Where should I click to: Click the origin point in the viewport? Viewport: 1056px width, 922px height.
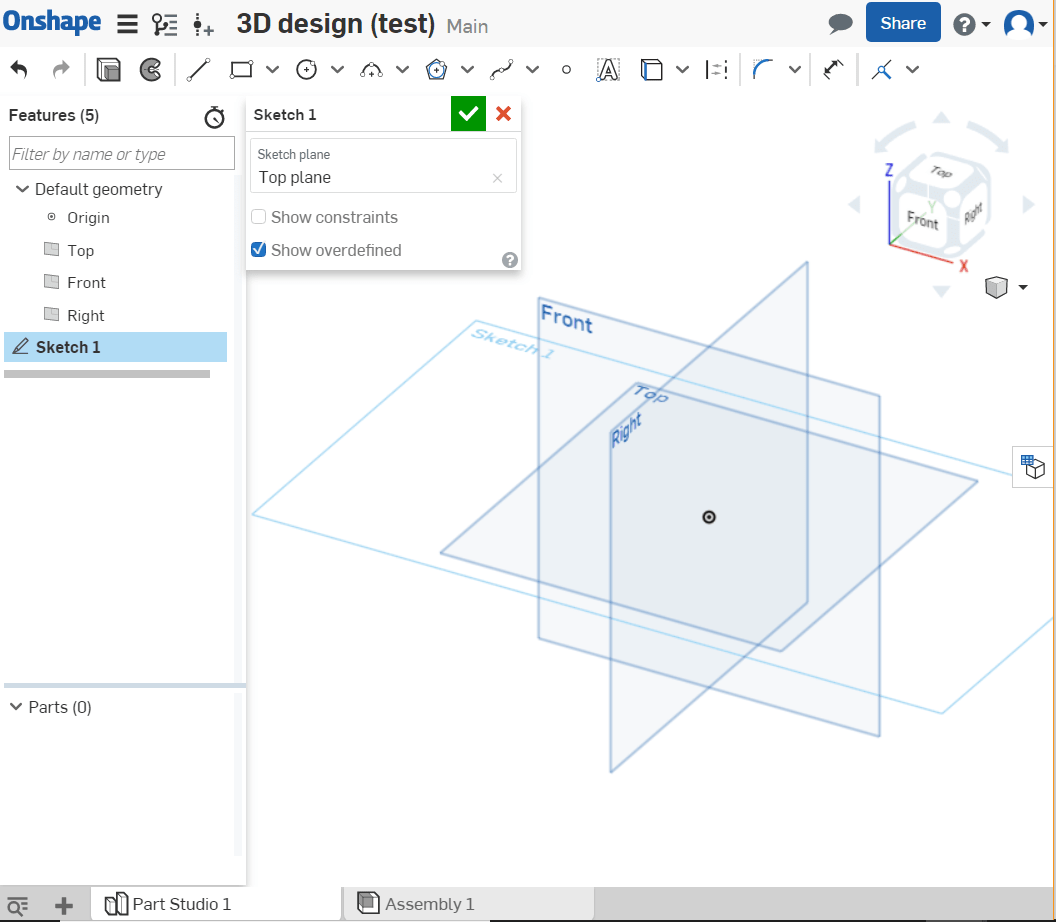coord(708,517)
